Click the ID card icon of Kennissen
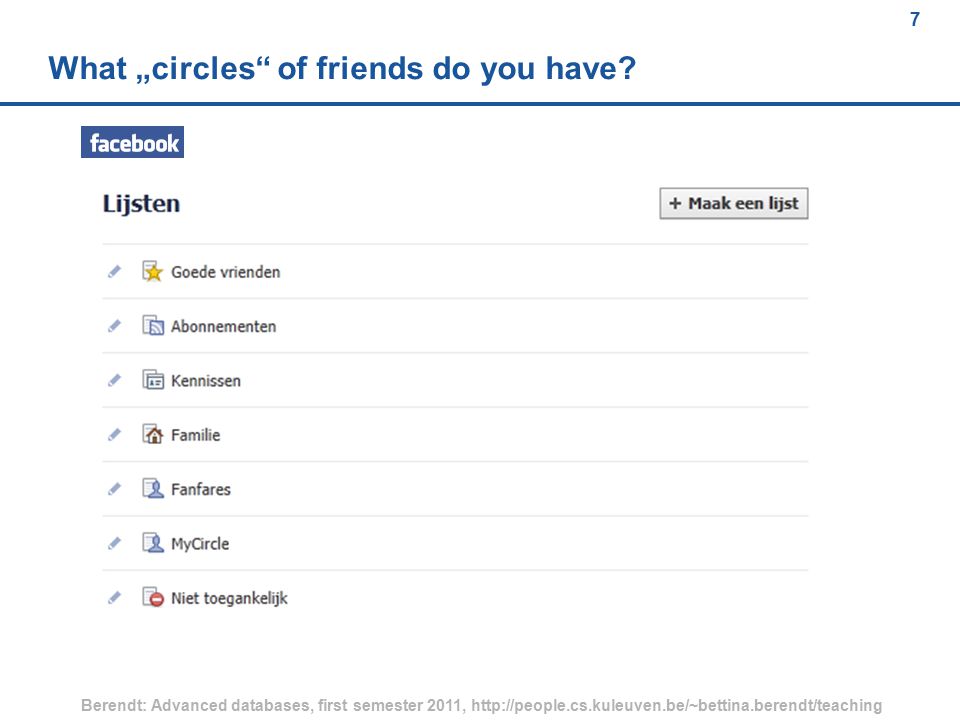This screenshot has height=720, width=960. [x=153, y=380]
